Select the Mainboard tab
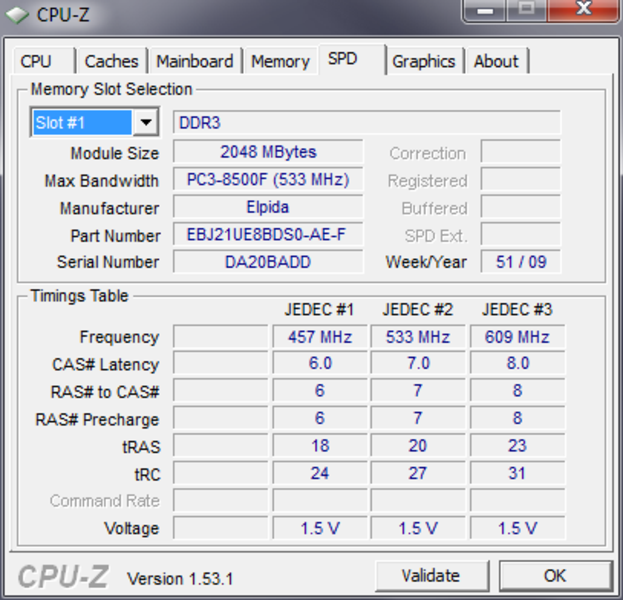623x600 pixels. coord(195,61)
